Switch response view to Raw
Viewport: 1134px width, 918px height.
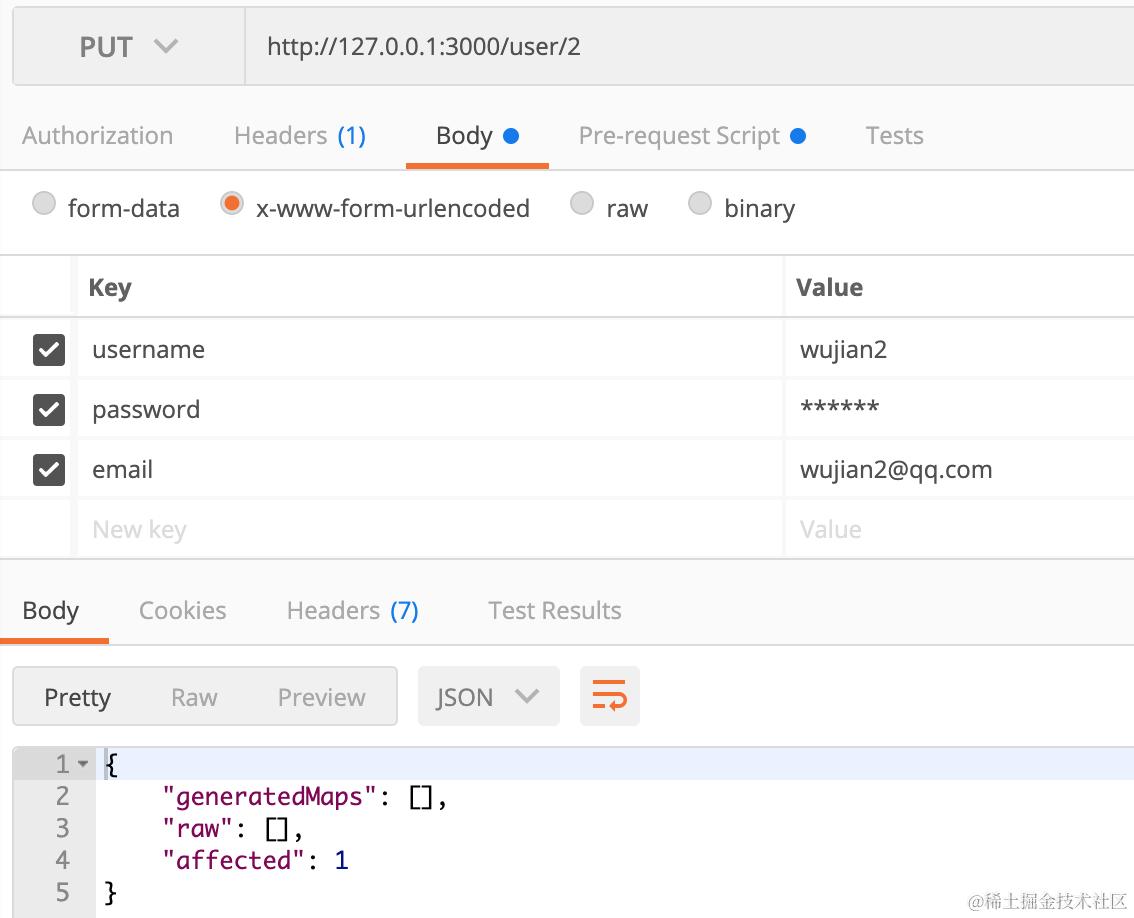(194, 697)
